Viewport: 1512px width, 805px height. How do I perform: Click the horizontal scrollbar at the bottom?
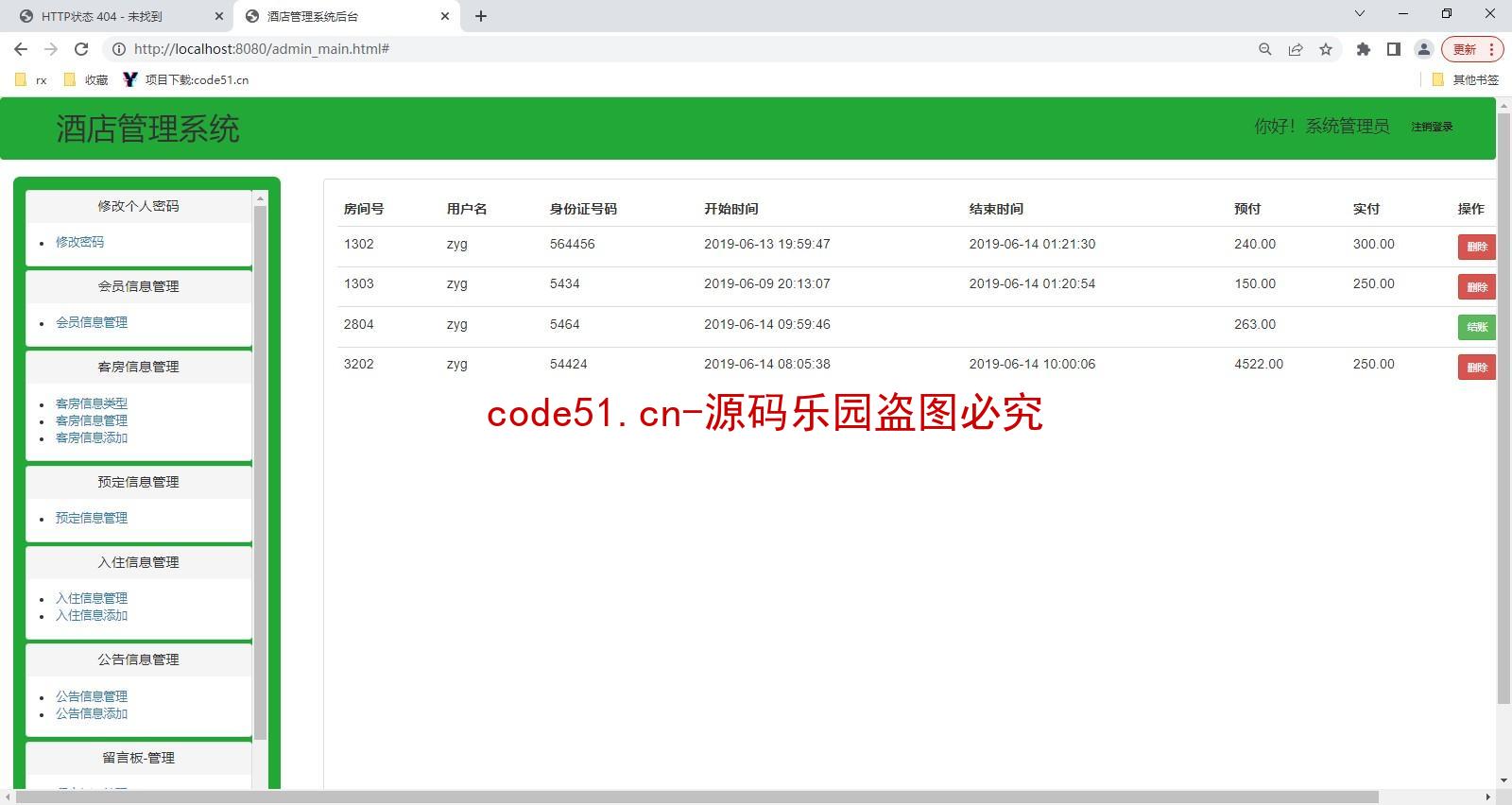697,797
